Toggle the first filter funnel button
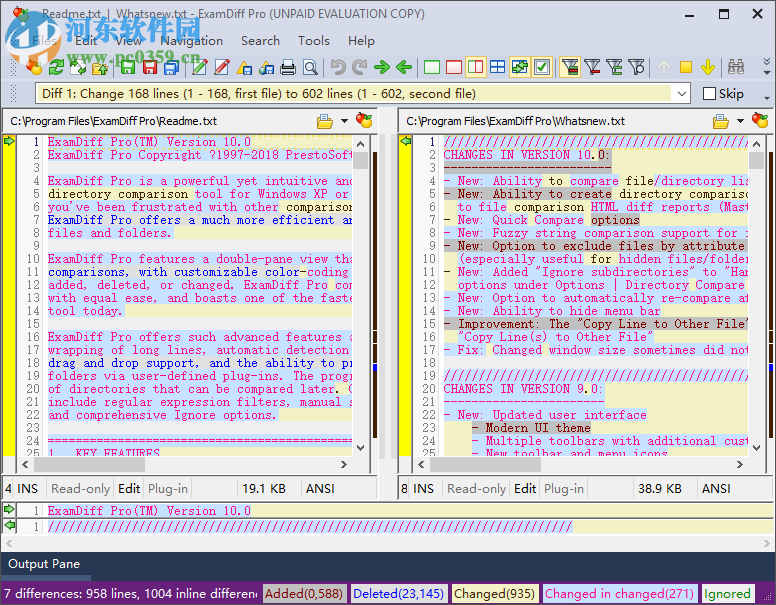Image resolution: width=776 pixels, height=605 pixels. click(x=570, y=67)
